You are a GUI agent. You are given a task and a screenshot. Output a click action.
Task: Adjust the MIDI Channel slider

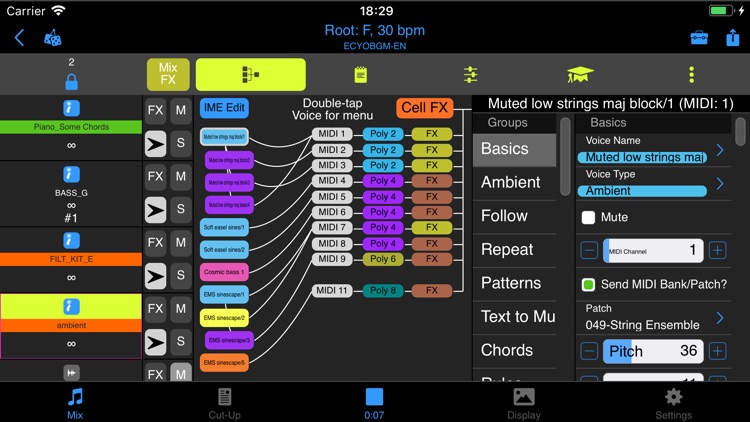point(653,250)
